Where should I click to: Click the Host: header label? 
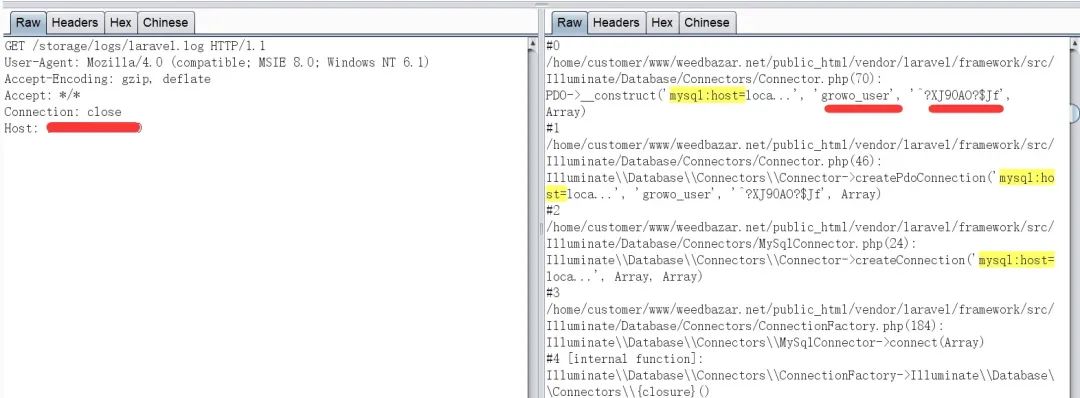pyautogui.click(x=22, y=128)
